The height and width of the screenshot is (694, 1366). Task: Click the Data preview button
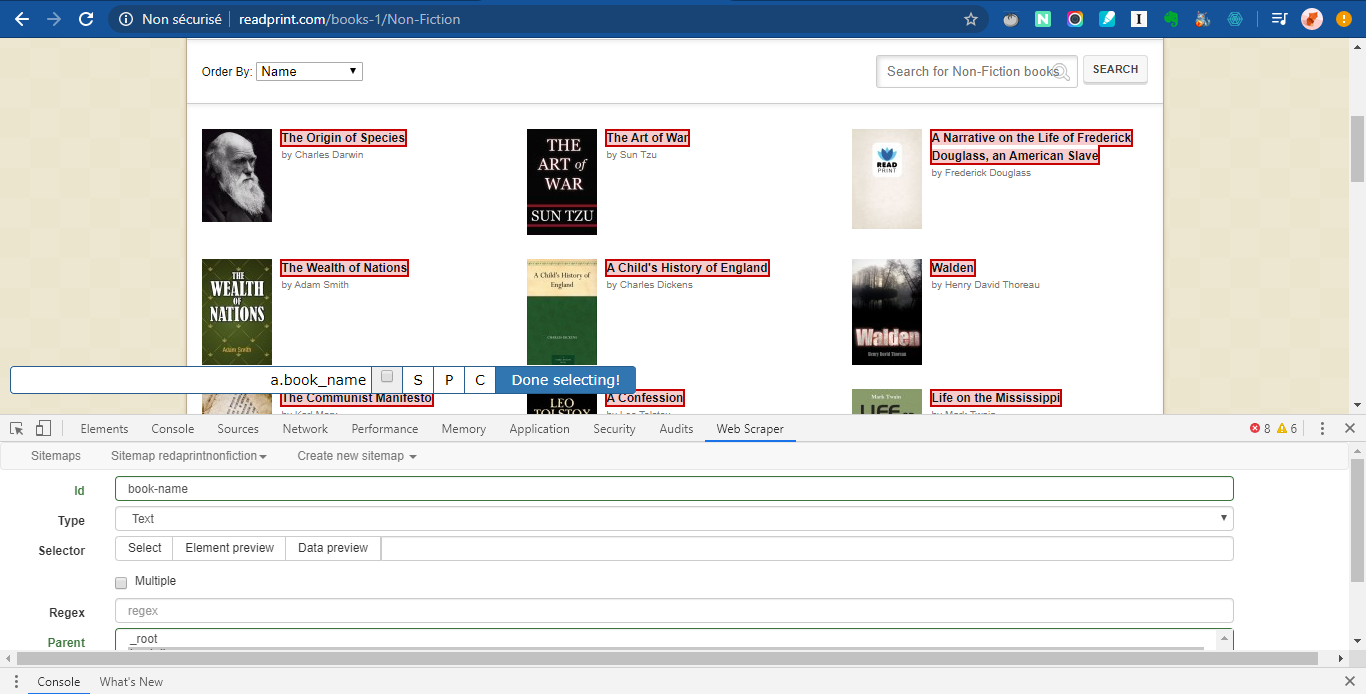pos(333,548)
